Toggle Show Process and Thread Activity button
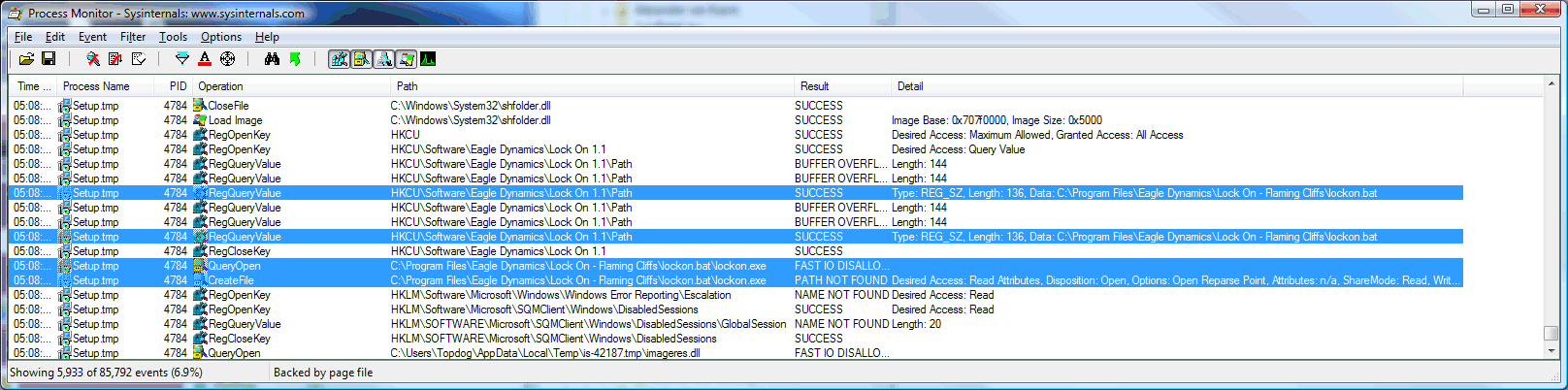 (407, 59)
